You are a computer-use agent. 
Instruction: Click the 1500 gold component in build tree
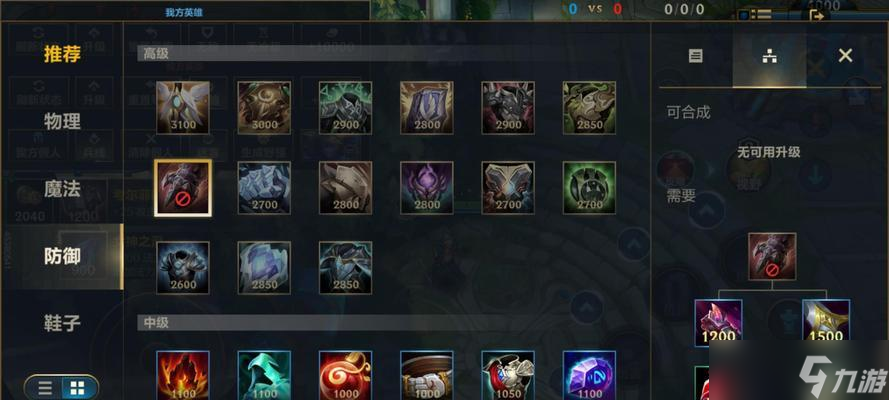point(826,323)
